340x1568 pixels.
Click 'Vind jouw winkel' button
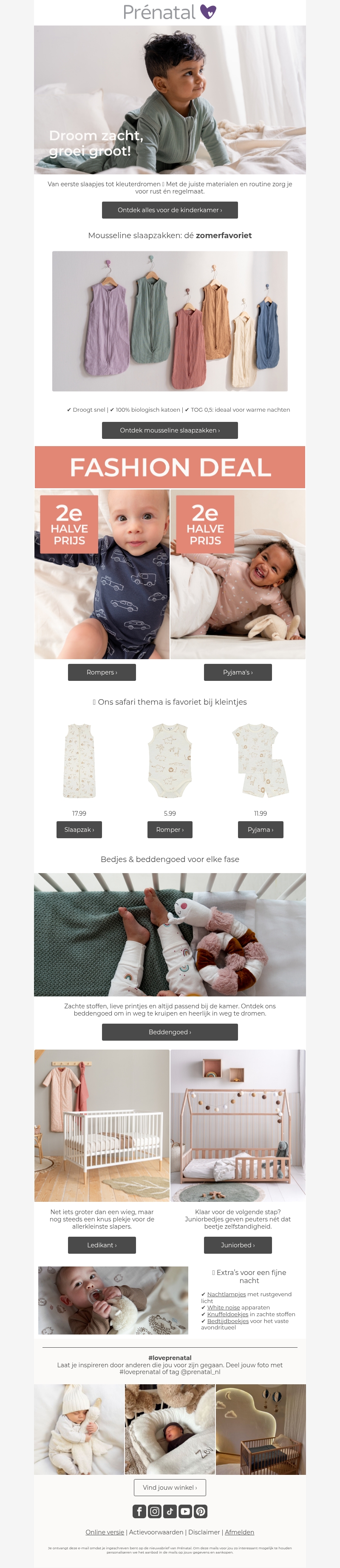tap(170, 1487)
